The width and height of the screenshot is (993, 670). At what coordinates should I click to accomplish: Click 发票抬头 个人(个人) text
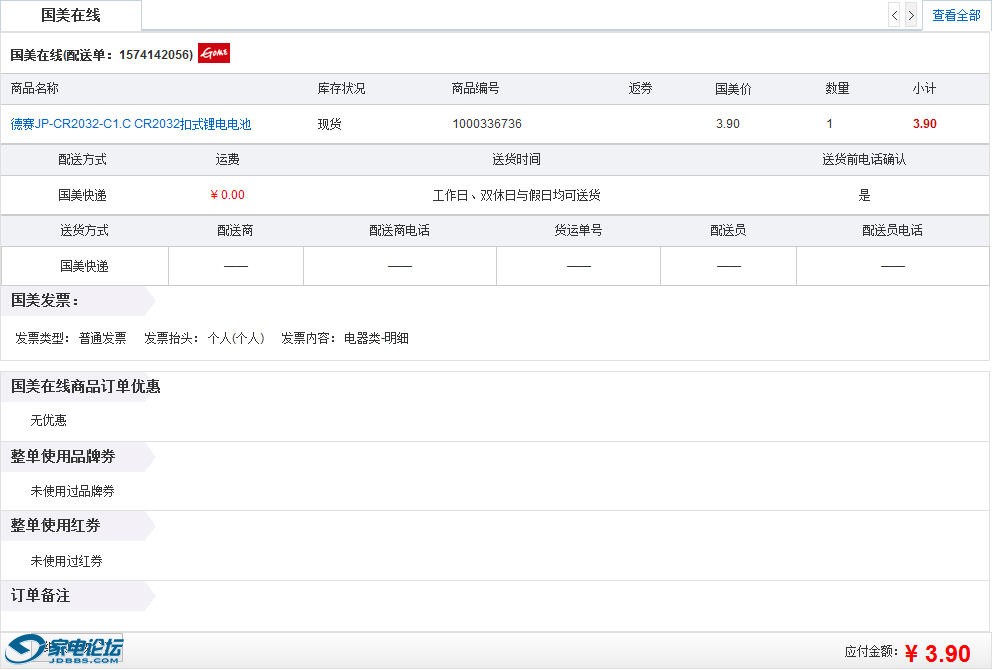[204, 338]
